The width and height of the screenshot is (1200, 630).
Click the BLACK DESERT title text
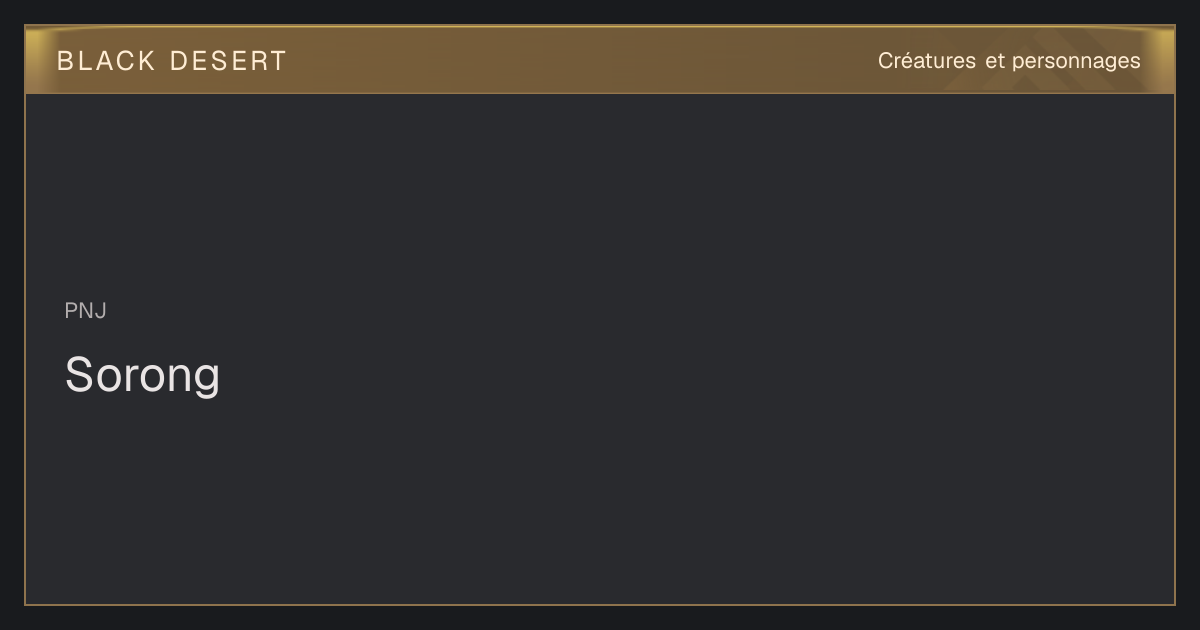(x=172, y=61)
